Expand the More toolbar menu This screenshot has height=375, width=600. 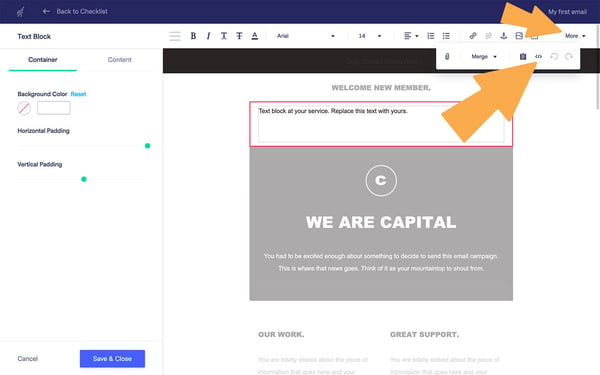click(x=575, y=36)
